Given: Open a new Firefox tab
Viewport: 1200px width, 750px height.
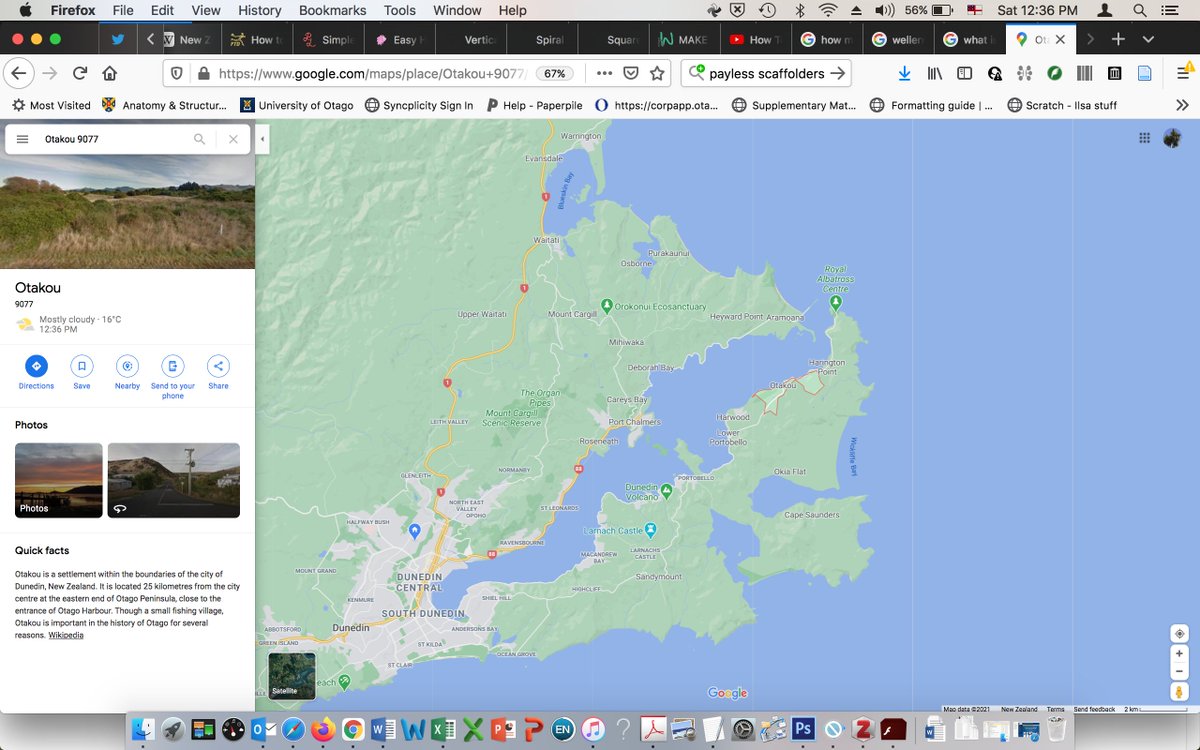Looking at the screenshot, I should [x=1118, y=40].
